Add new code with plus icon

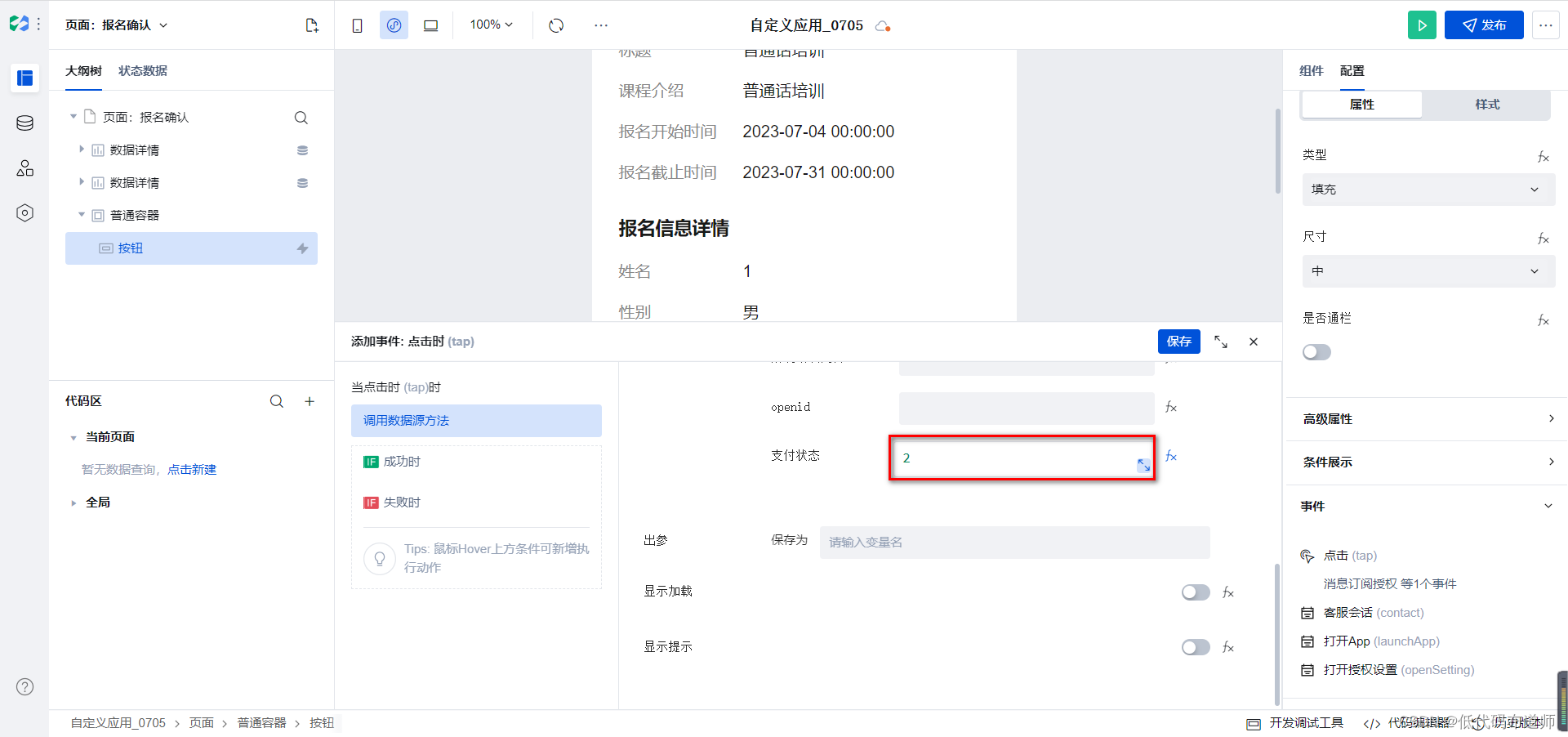coord(310,401)
